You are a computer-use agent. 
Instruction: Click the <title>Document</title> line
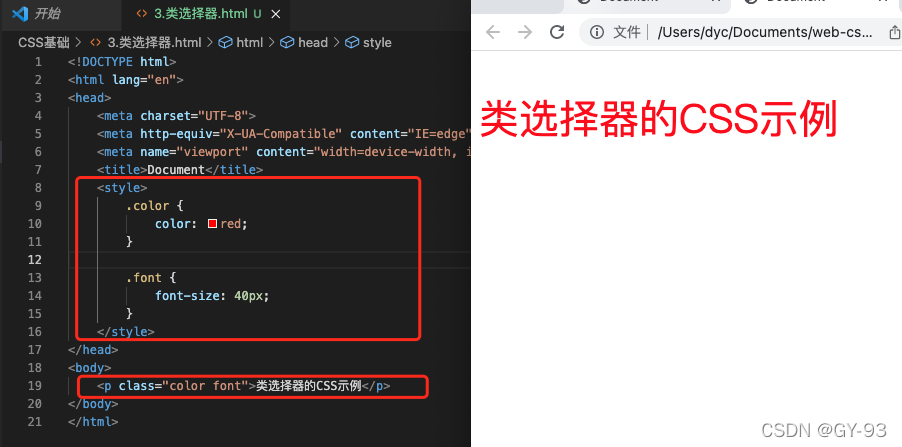[x=180, y=170]
